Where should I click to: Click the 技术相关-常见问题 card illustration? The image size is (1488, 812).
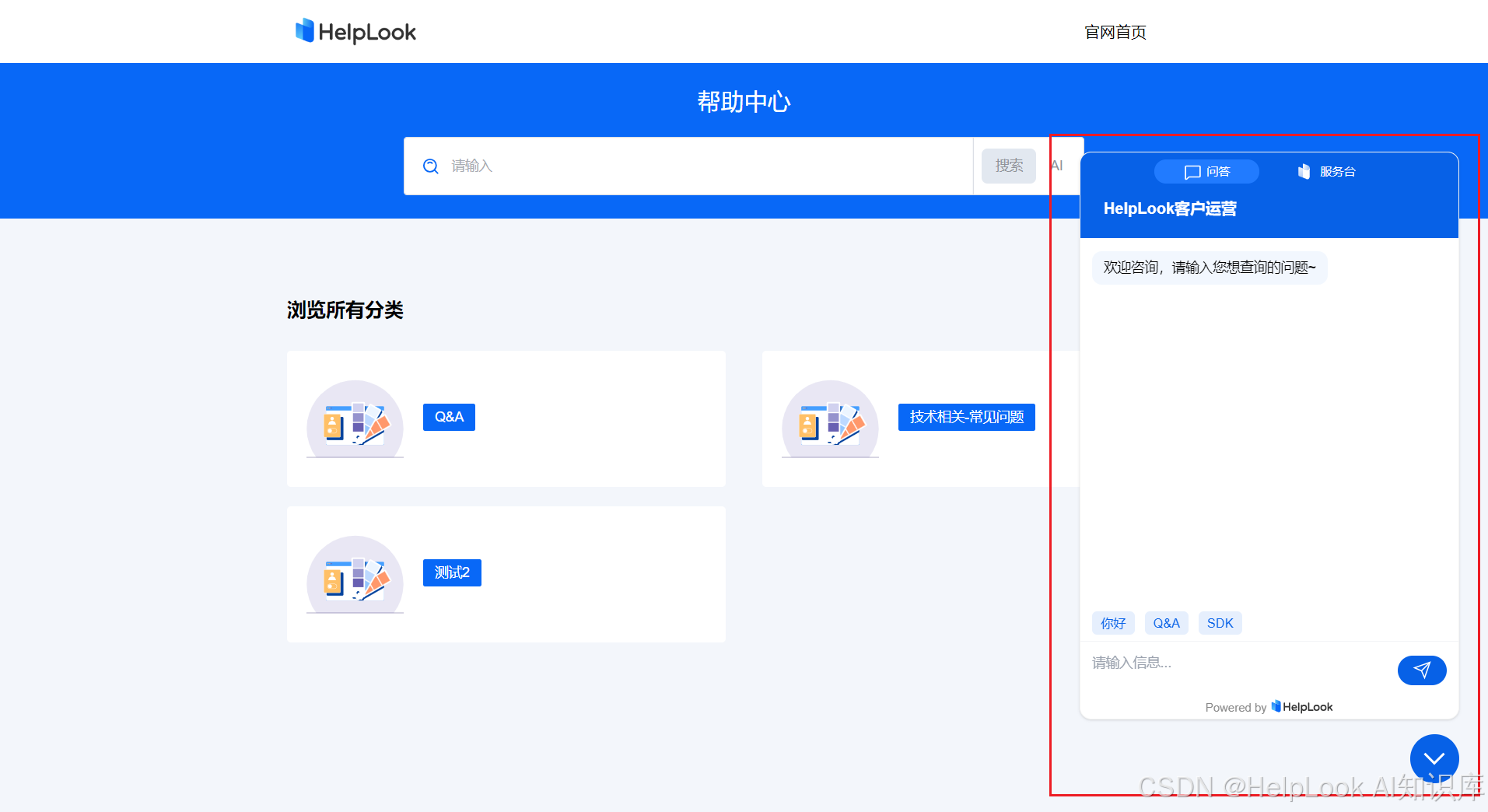[830, 419]
